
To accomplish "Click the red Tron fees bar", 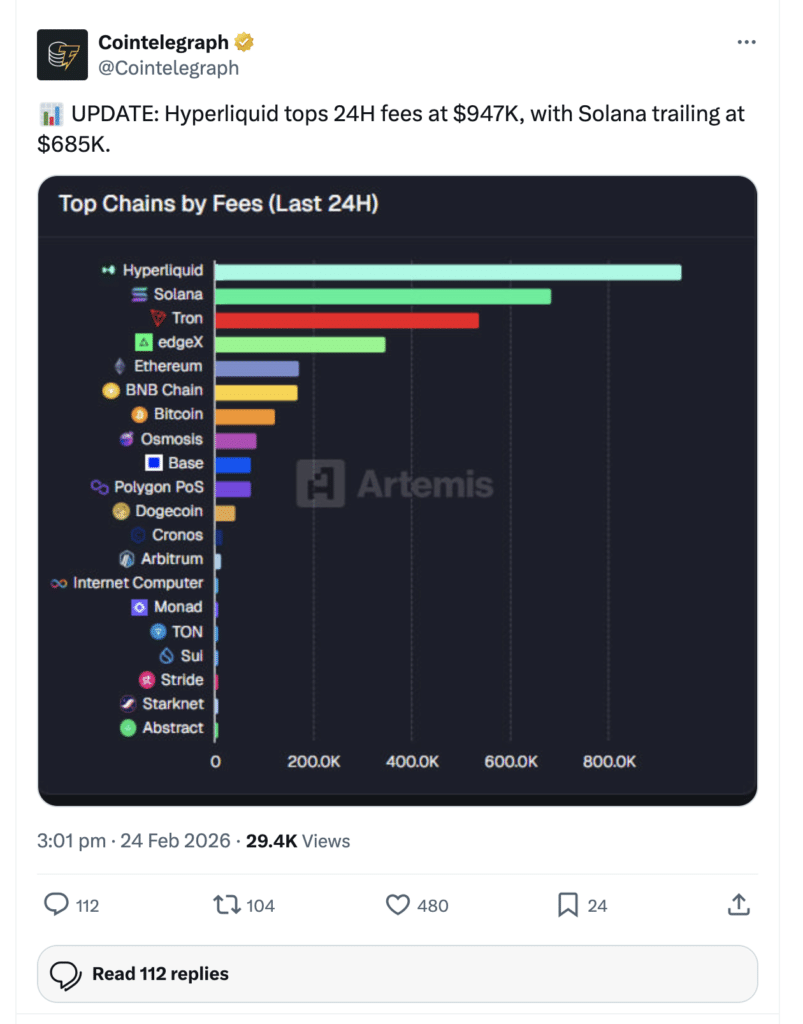I will point(347,320).
